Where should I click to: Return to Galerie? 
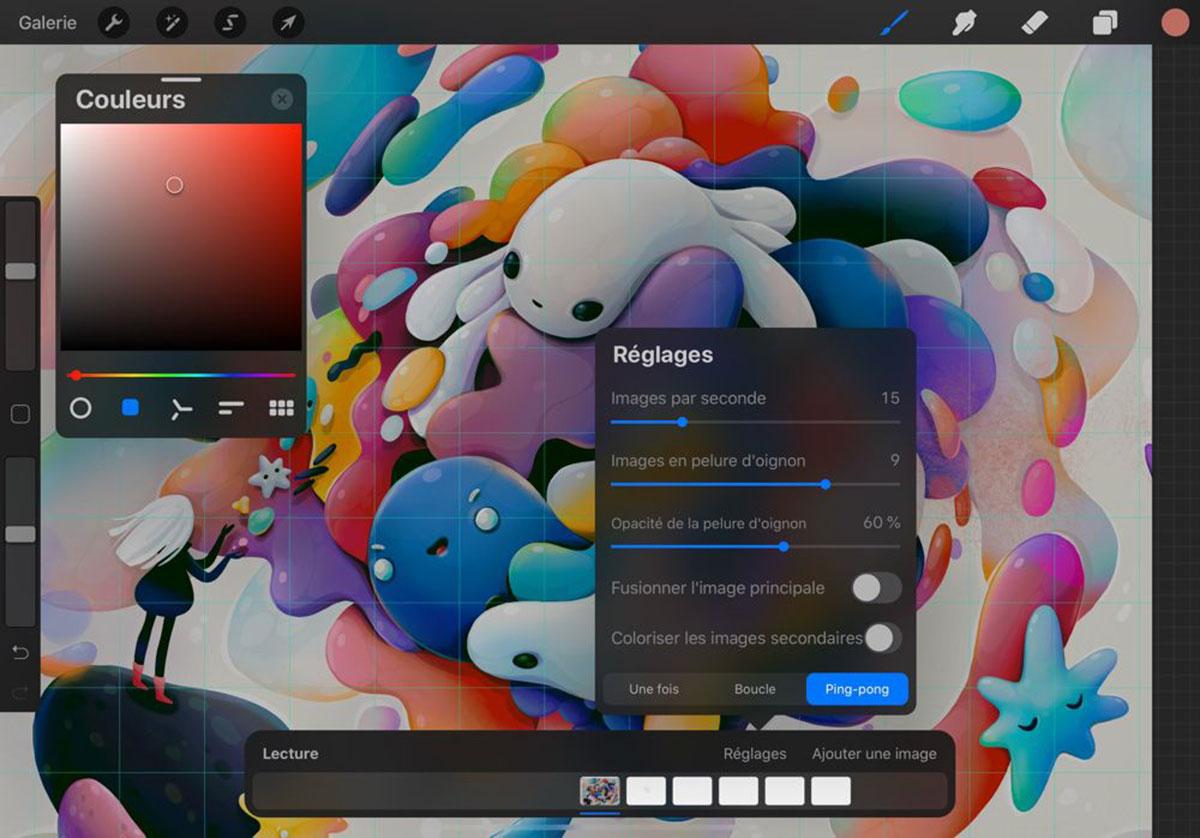click(47, 22)
